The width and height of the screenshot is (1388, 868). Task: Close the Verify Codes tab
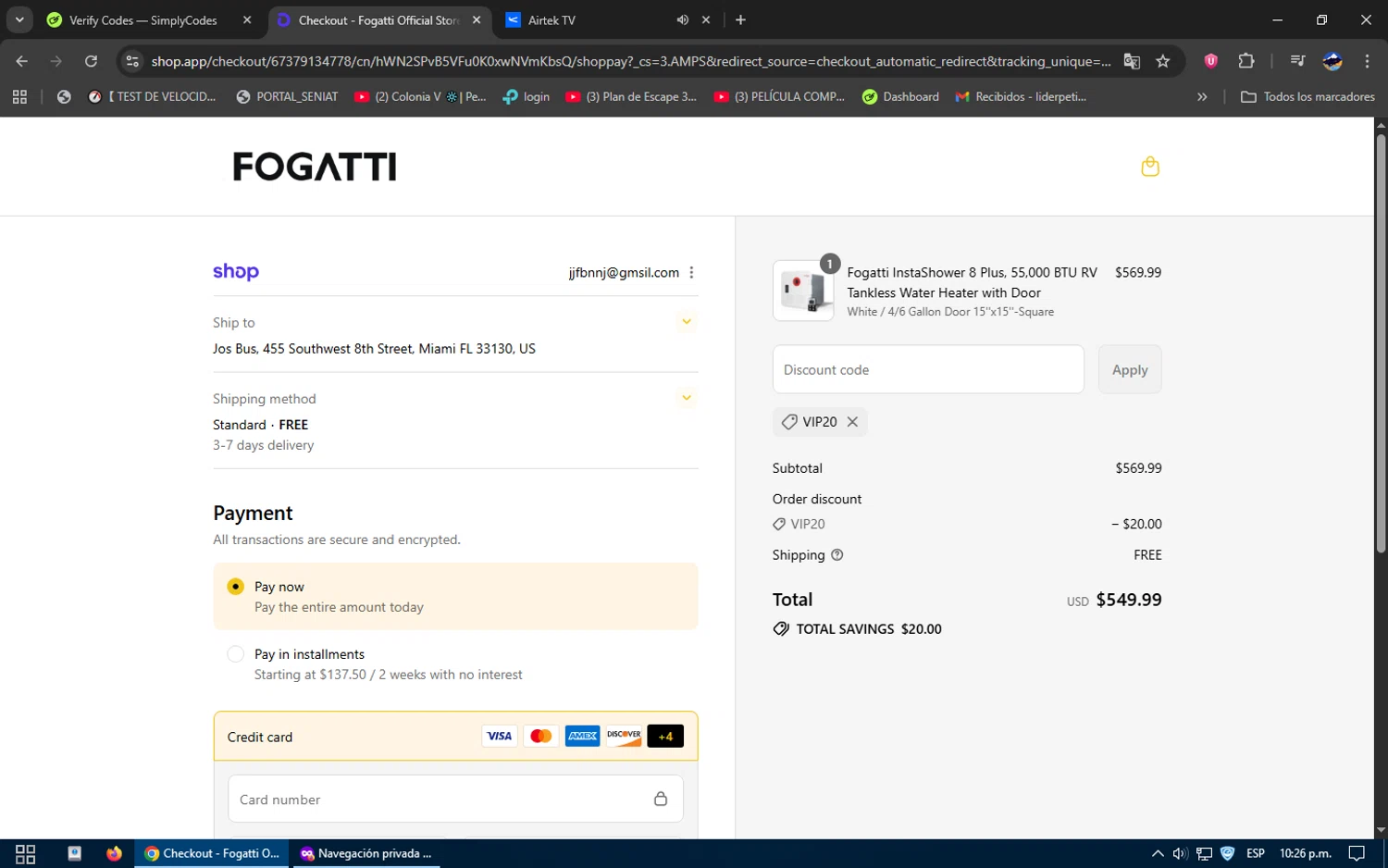coord(247,19)
